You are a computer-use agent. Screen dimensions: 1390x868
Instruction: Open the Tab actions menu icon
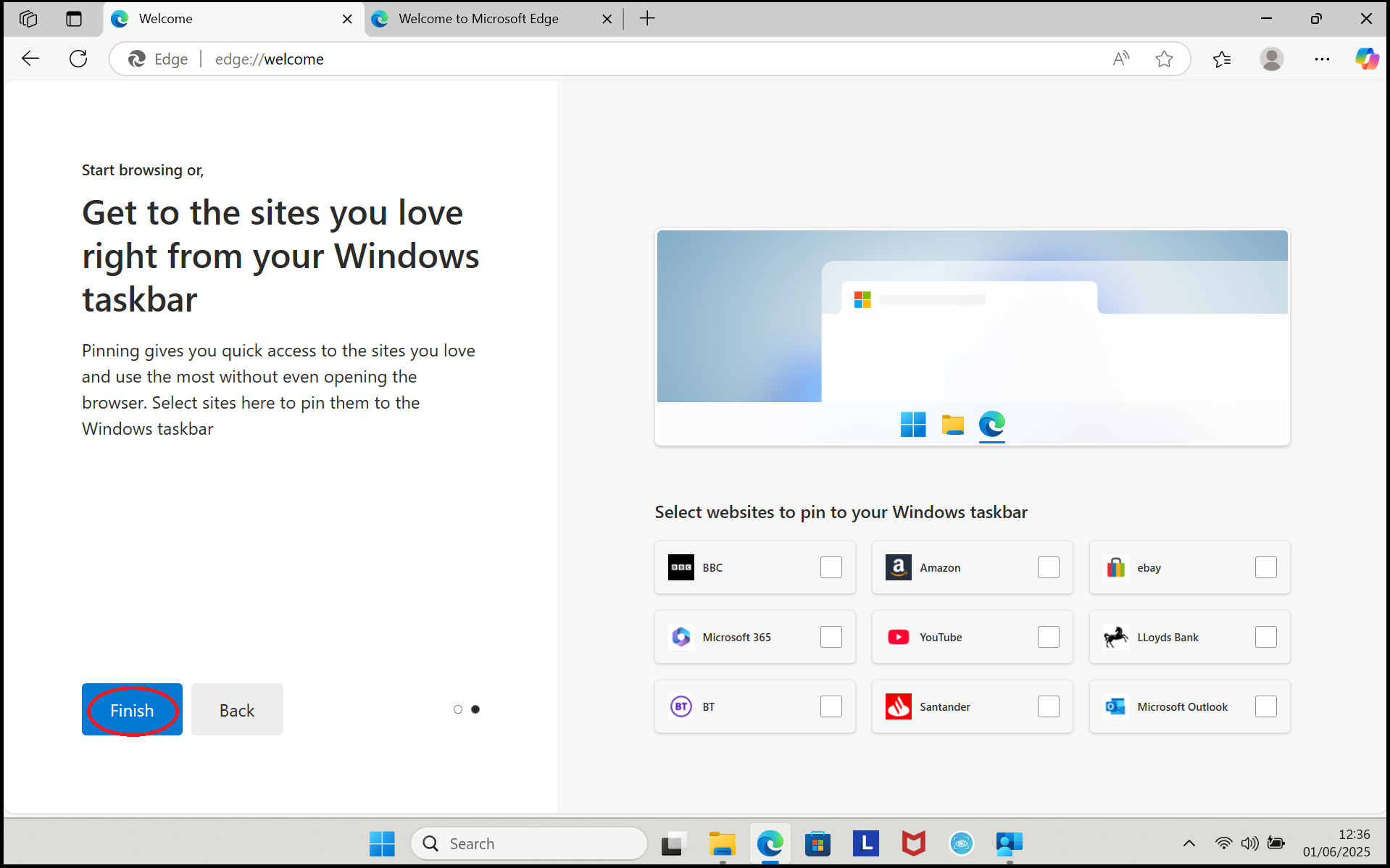pos(74,19)
